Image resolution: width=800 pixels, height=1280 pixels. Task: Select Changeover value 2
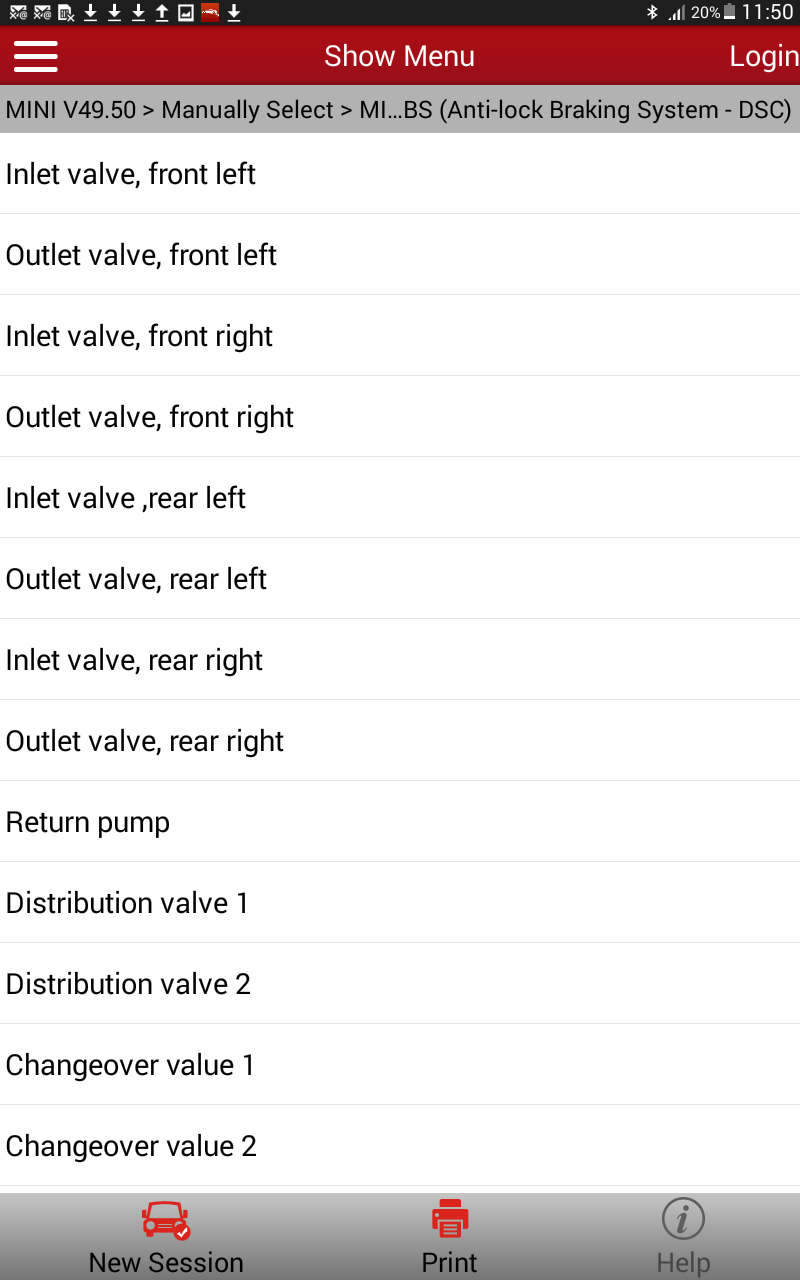coord(131,1146)
